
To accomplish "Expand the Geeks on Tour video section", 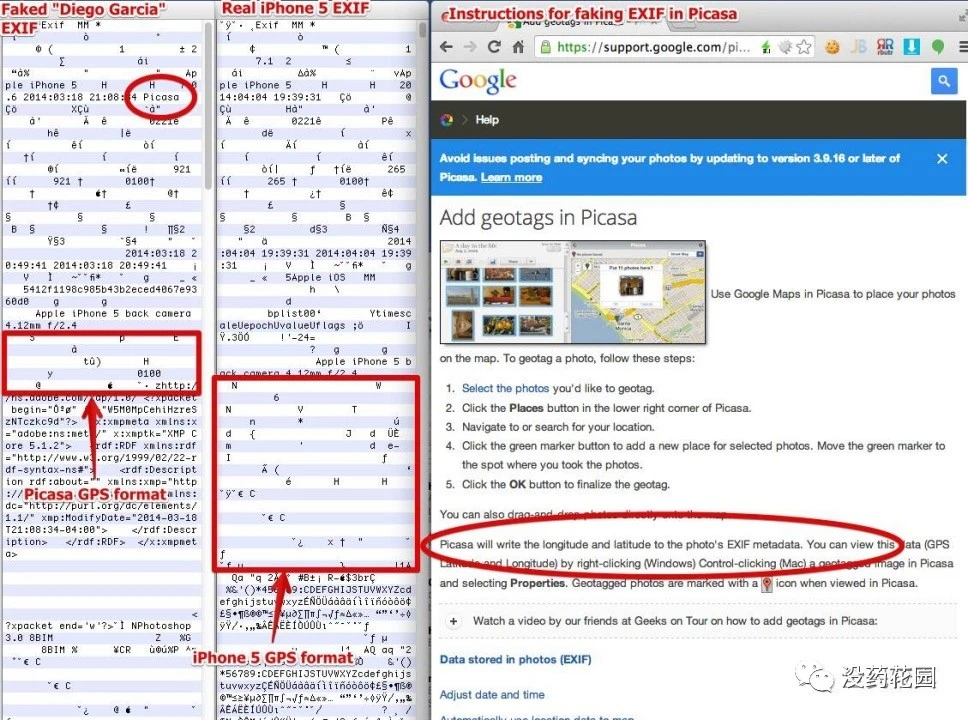I will [x=453, y=621].
